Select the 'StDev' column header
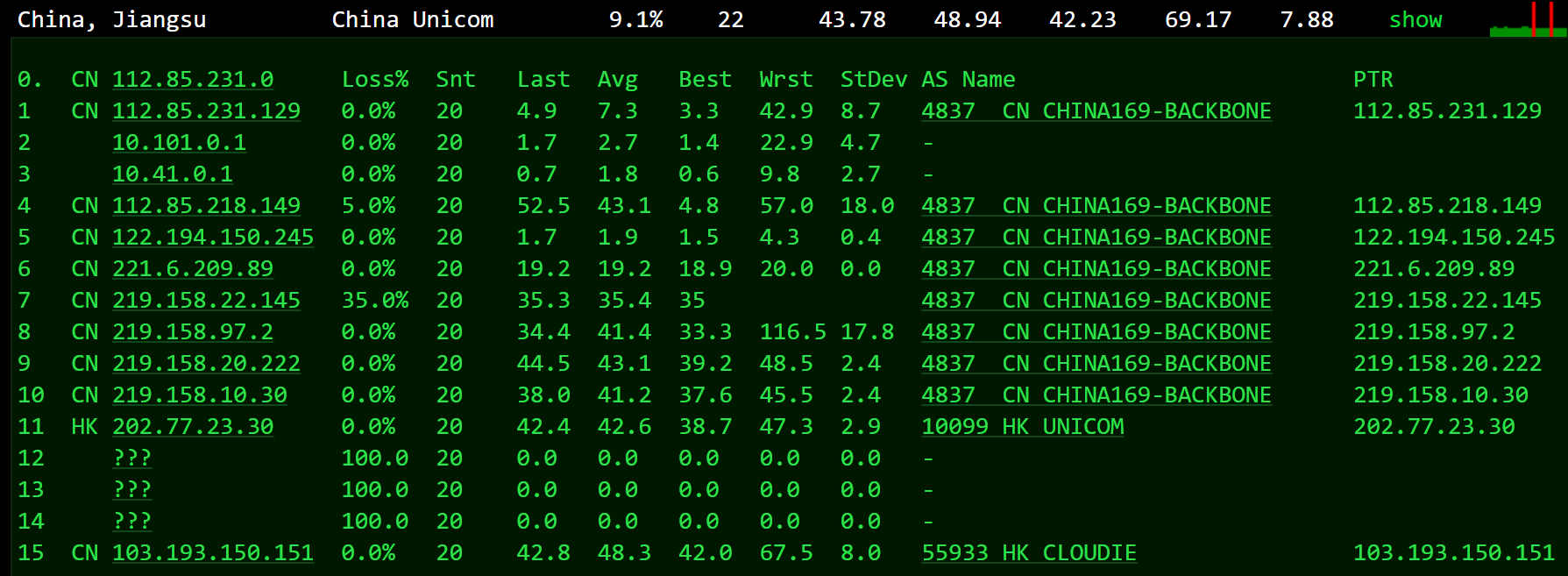 874,80
